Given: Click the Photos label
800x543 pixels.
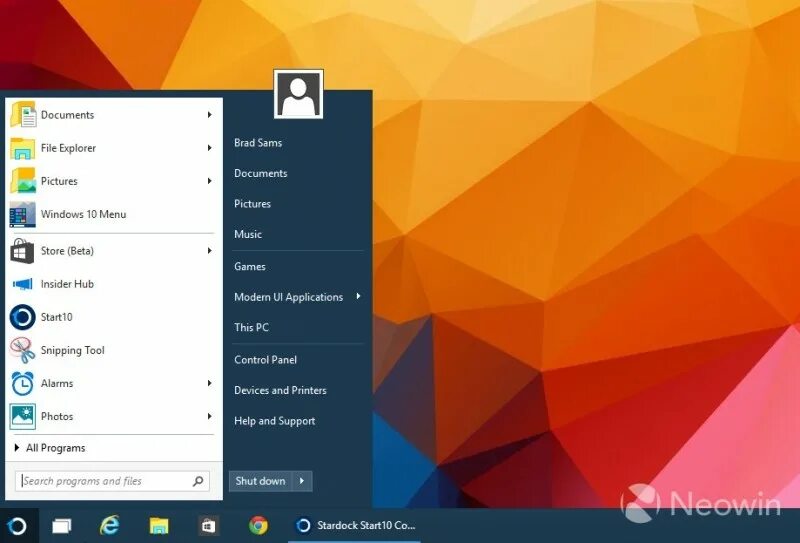Looking at the screenshot, I should point(57,416).
